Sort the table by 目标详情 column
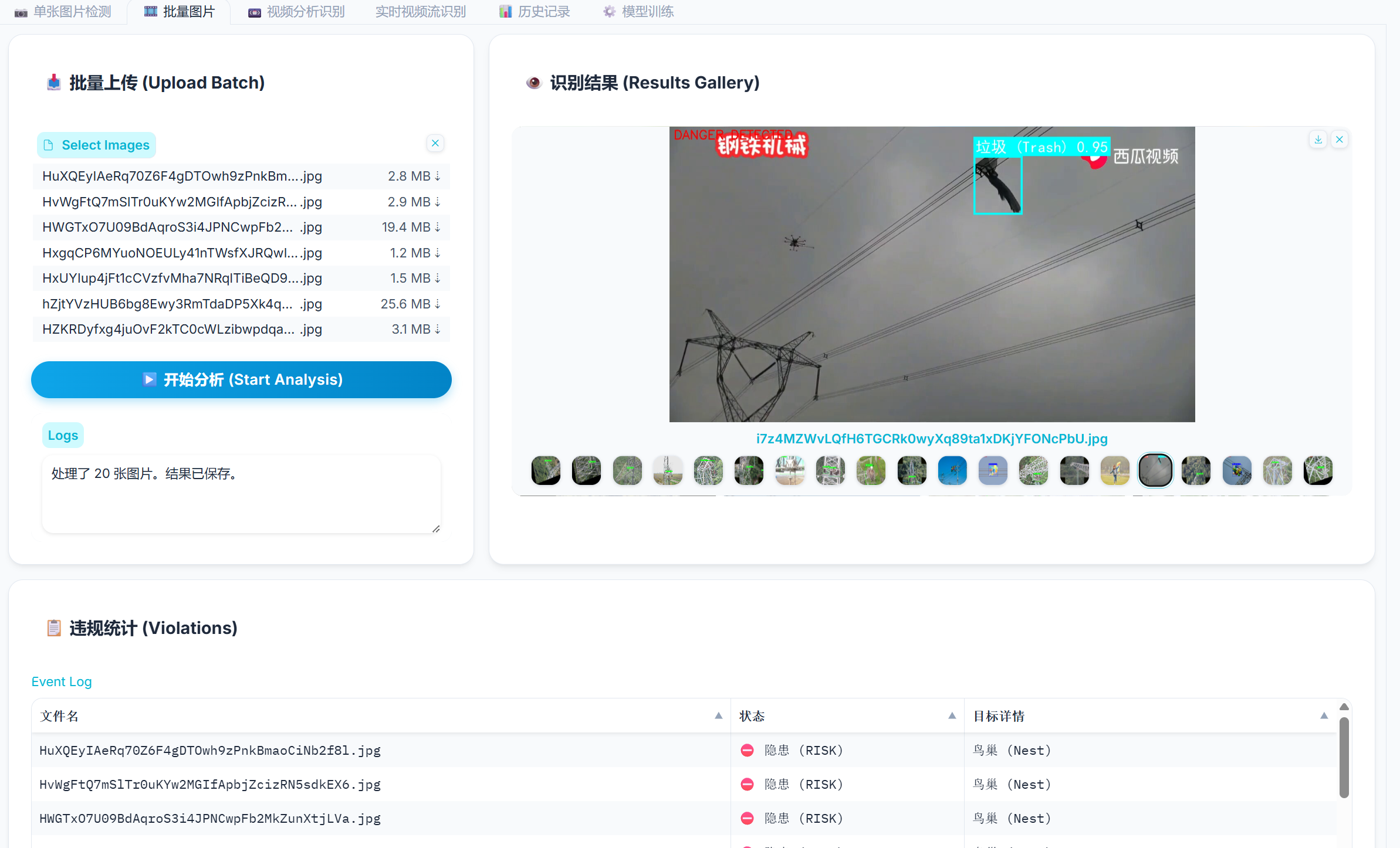1400x848 pixels. (1324, 715)
